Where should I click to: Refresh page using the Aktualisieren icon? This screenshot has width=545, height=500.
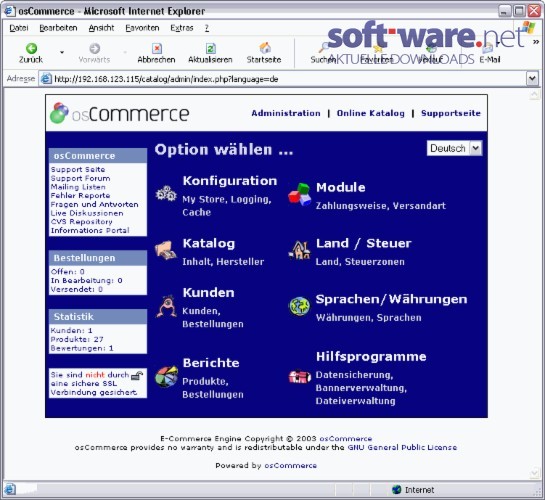pyautogui.click(x=211, y=48)
